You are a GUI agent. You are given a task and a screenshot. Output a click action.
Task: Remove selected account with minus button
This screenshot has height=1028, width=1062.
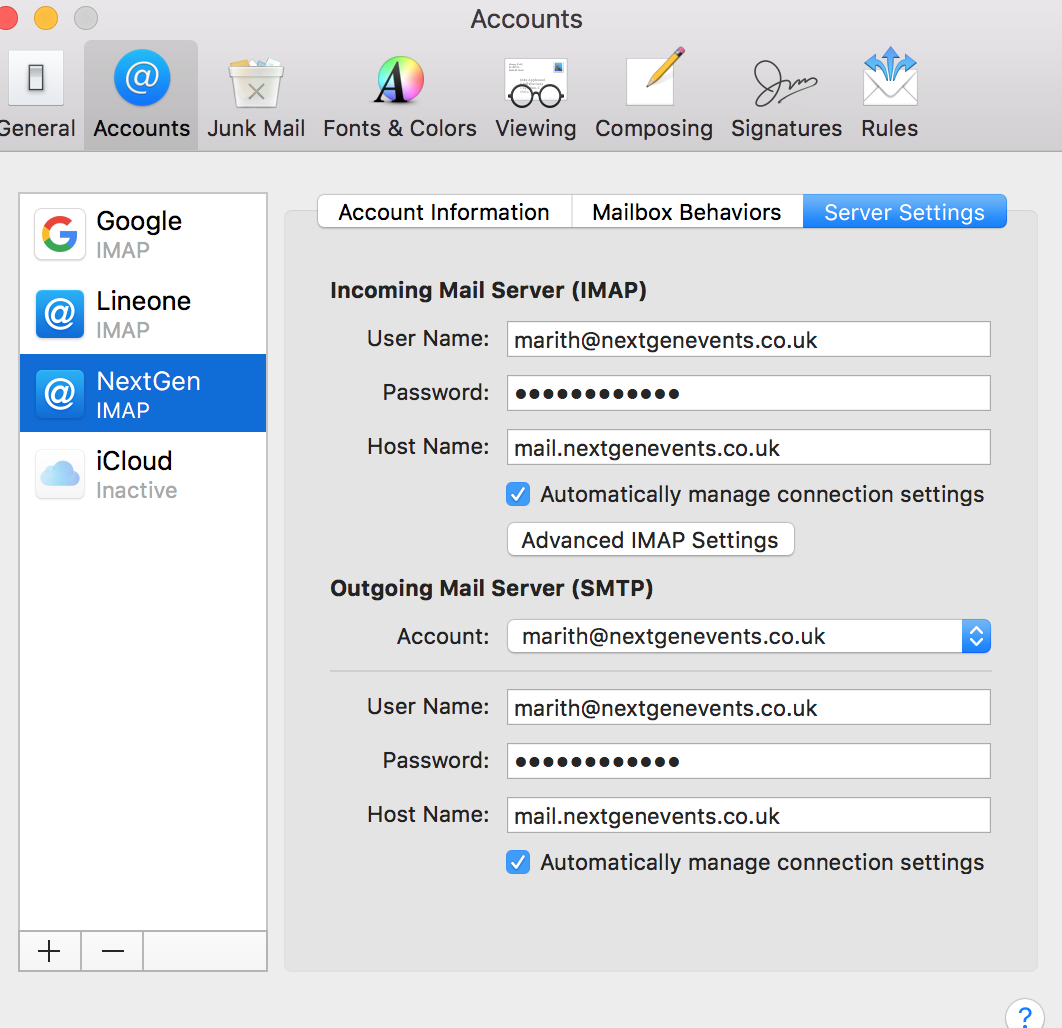pos(112,951)
